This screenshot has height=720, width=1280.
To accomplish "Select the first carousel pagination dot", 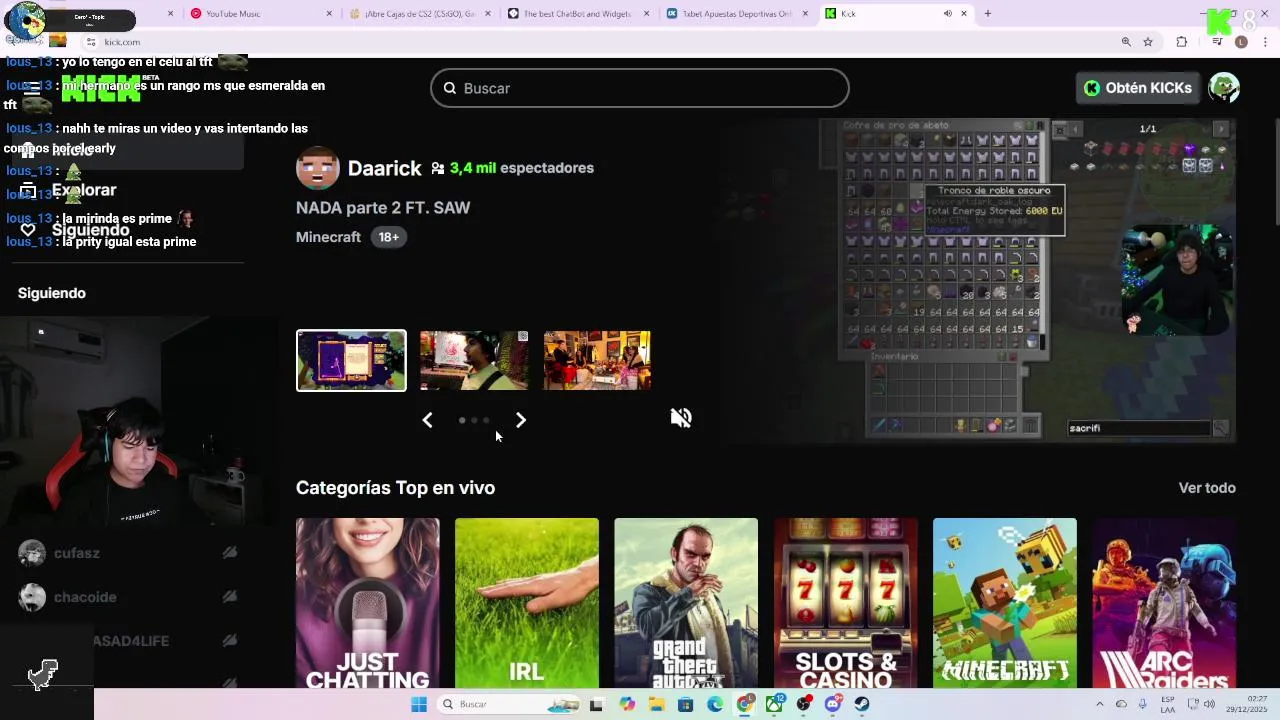I will 462,420.
